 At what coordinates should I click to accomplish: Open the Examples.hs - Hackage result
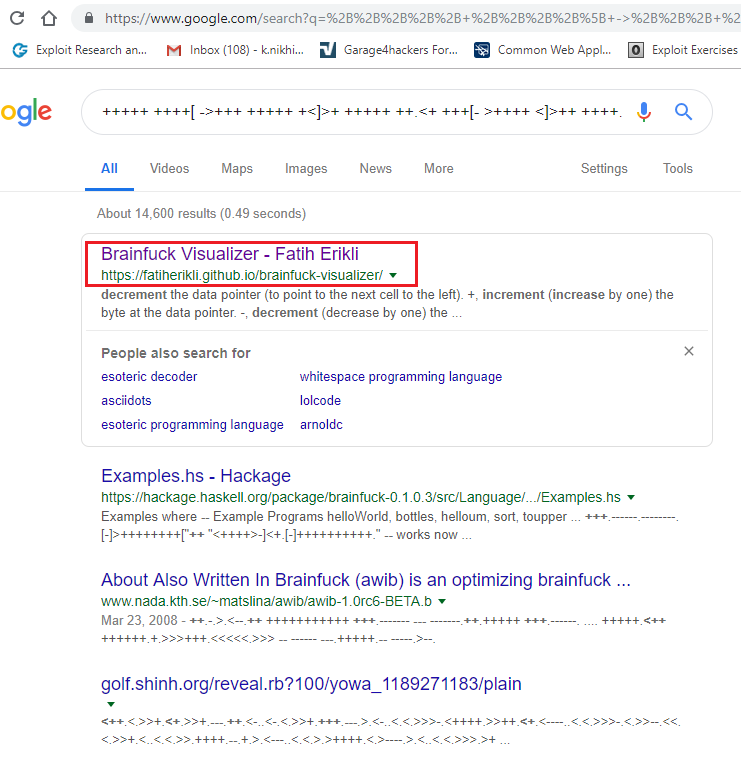(196, 476)
